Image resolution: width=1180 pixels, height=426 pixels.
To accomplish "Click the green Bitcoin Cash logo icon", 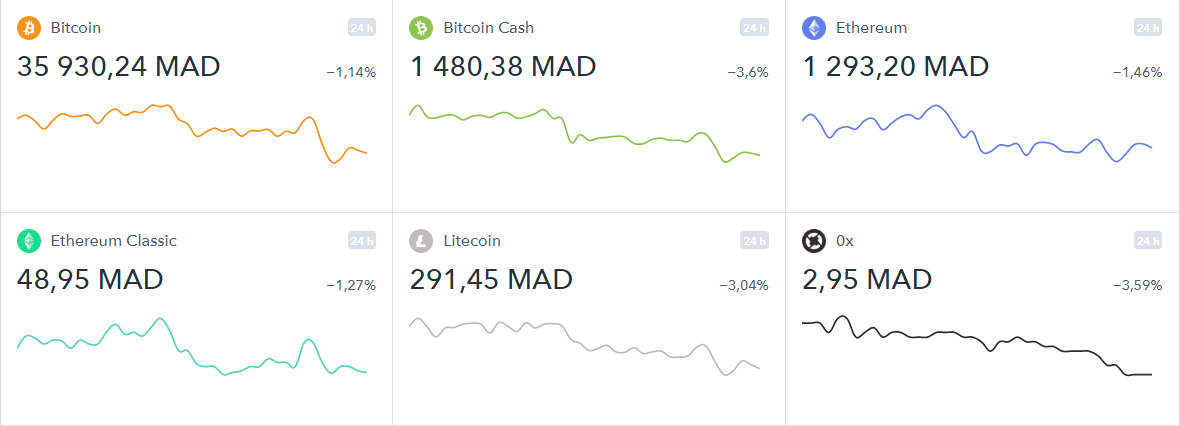I will 421,29.
